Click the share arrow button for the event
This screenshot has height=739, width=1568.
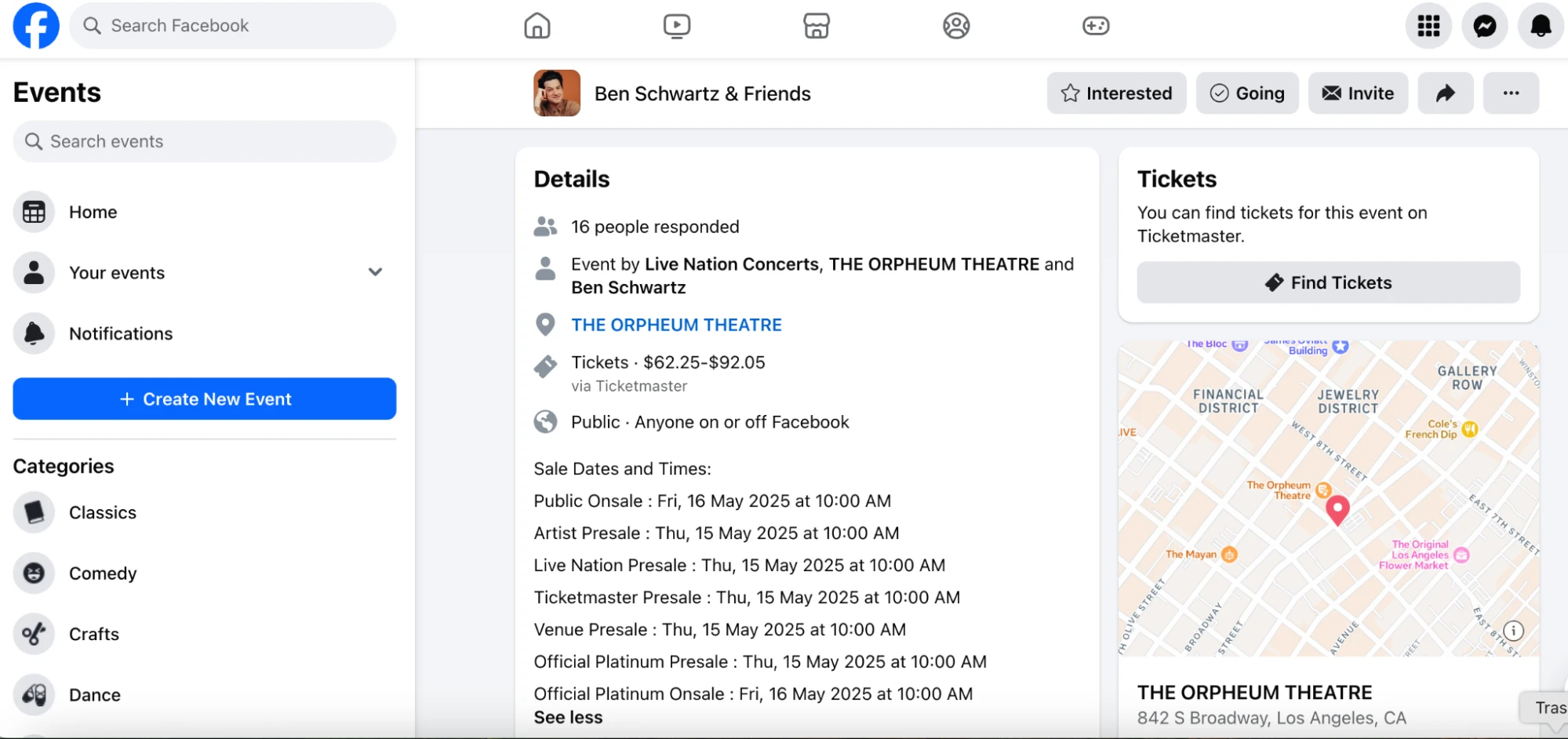click(1446, 93)
